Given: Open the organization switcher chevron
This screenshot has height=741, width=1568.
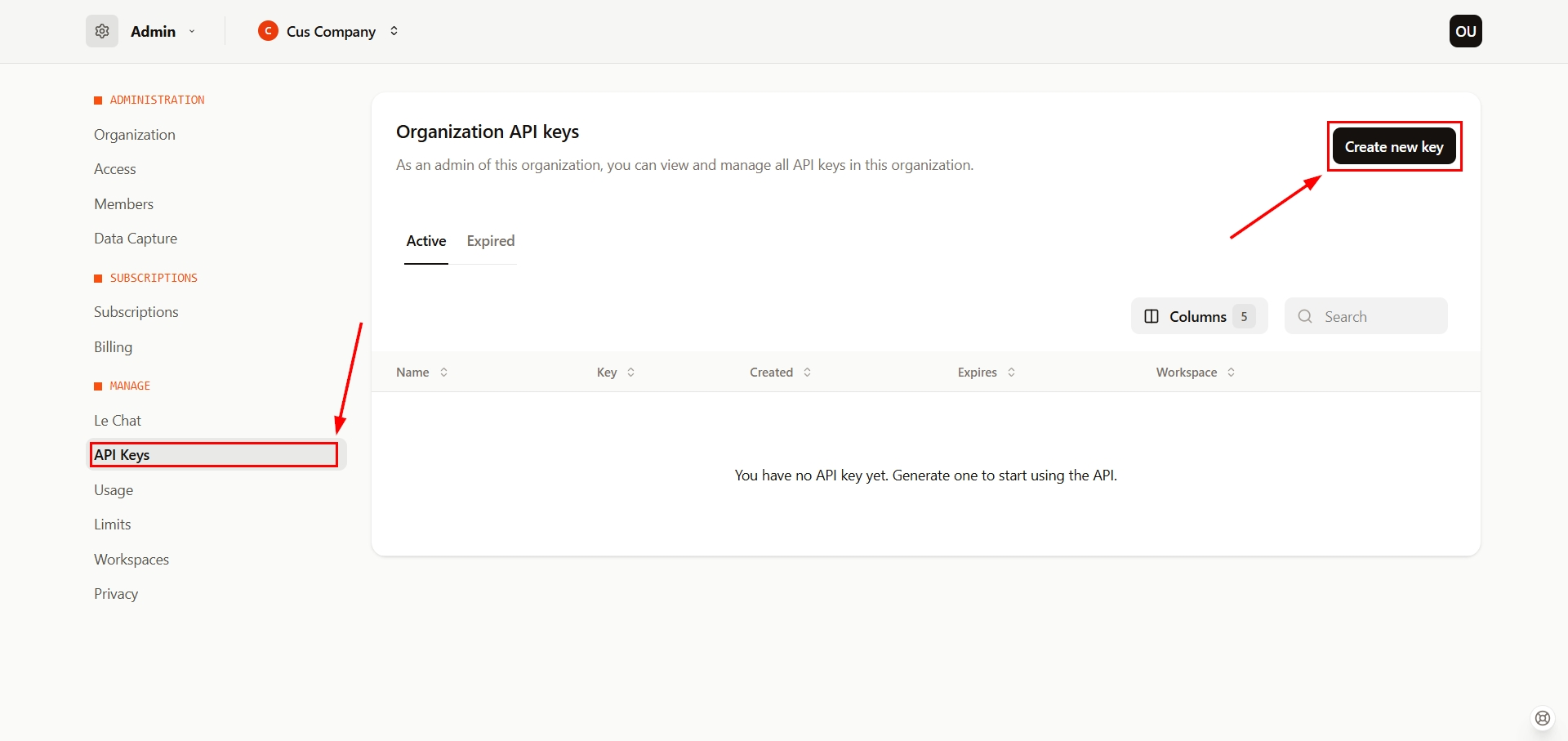Looking at the screenshot, I should click(394, 31).
